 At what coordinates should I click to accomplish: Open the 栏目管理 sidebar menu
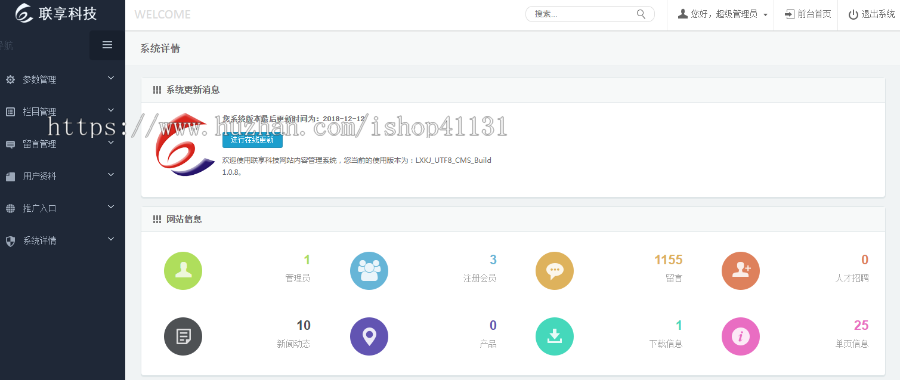tap(62, 112)
